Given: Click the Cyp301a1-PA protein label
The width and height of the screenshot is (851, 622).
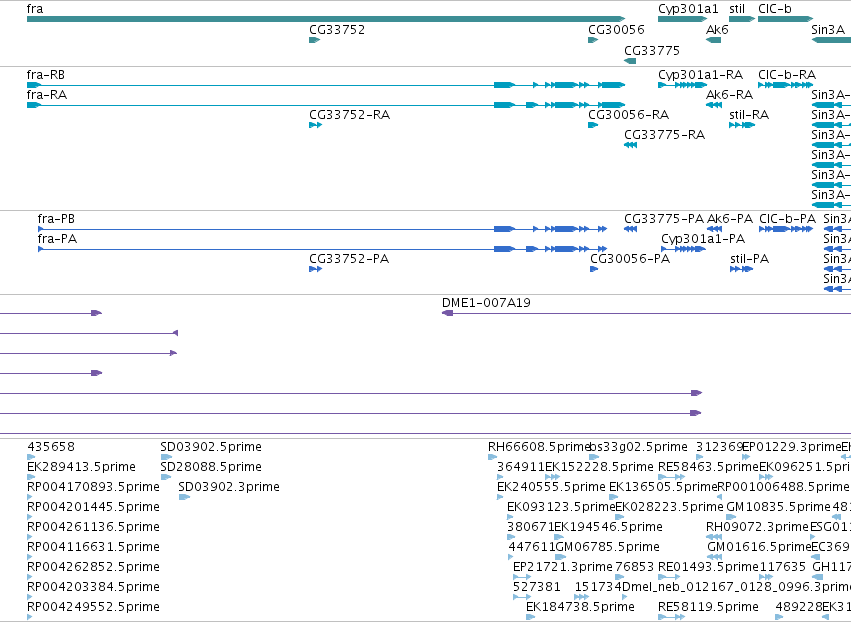Looking at the screenshot, I should [703, 239].
